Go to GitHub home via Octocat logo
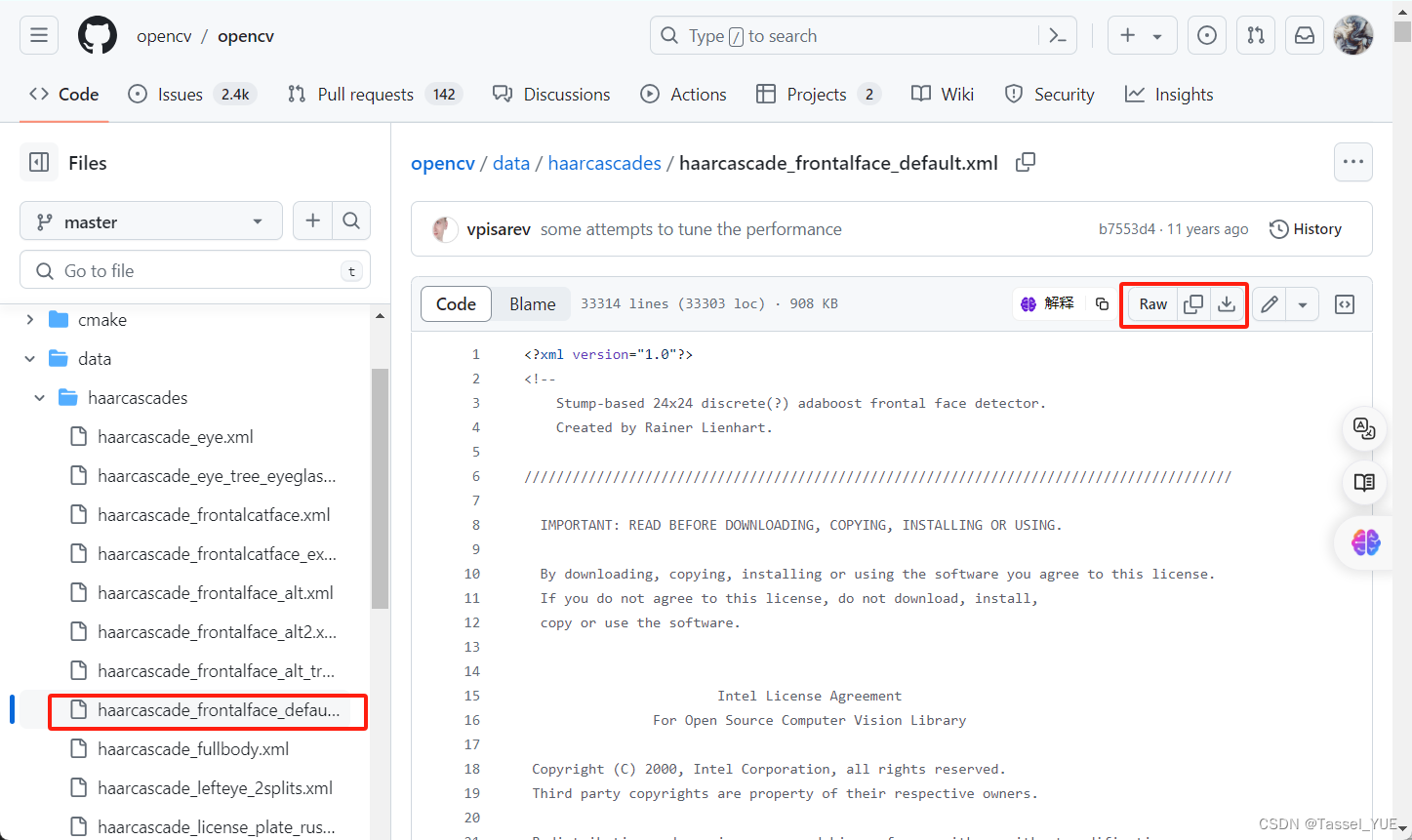Image resolution: width=1412 pixels, height=840 pixels. coord(98,36)
